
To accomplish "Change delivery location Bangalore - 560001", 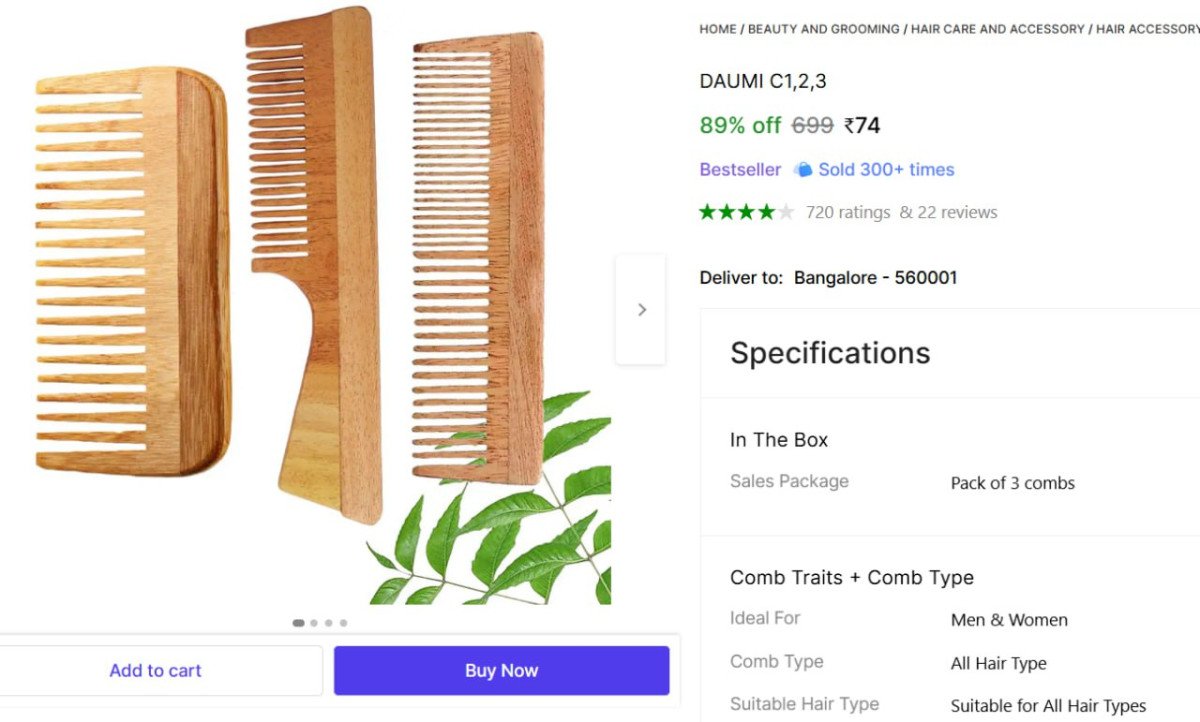I will point(875,277).
